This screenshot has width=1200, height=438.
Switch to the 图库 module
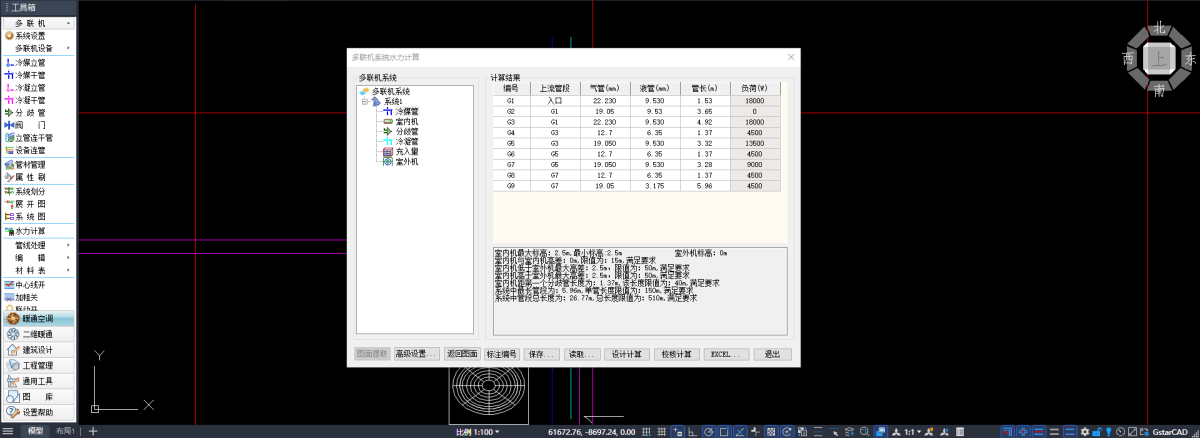click(39, 396)
